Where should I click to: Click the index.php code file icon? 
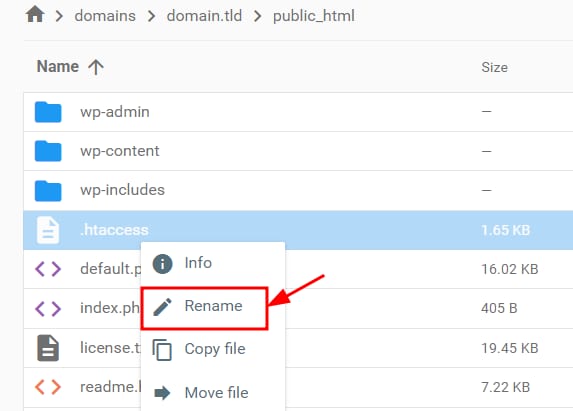pyautogui.click(x=48, y=308)
